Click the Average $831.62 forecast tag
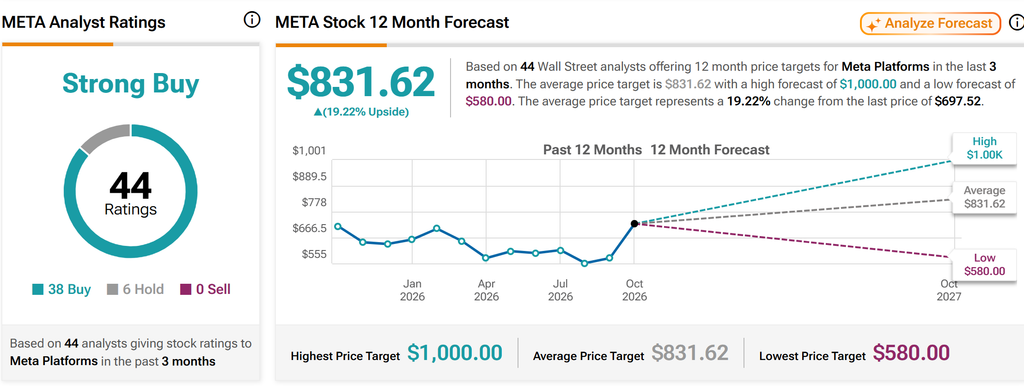This screenshot has height=391, width=1024. click(984, 197)
